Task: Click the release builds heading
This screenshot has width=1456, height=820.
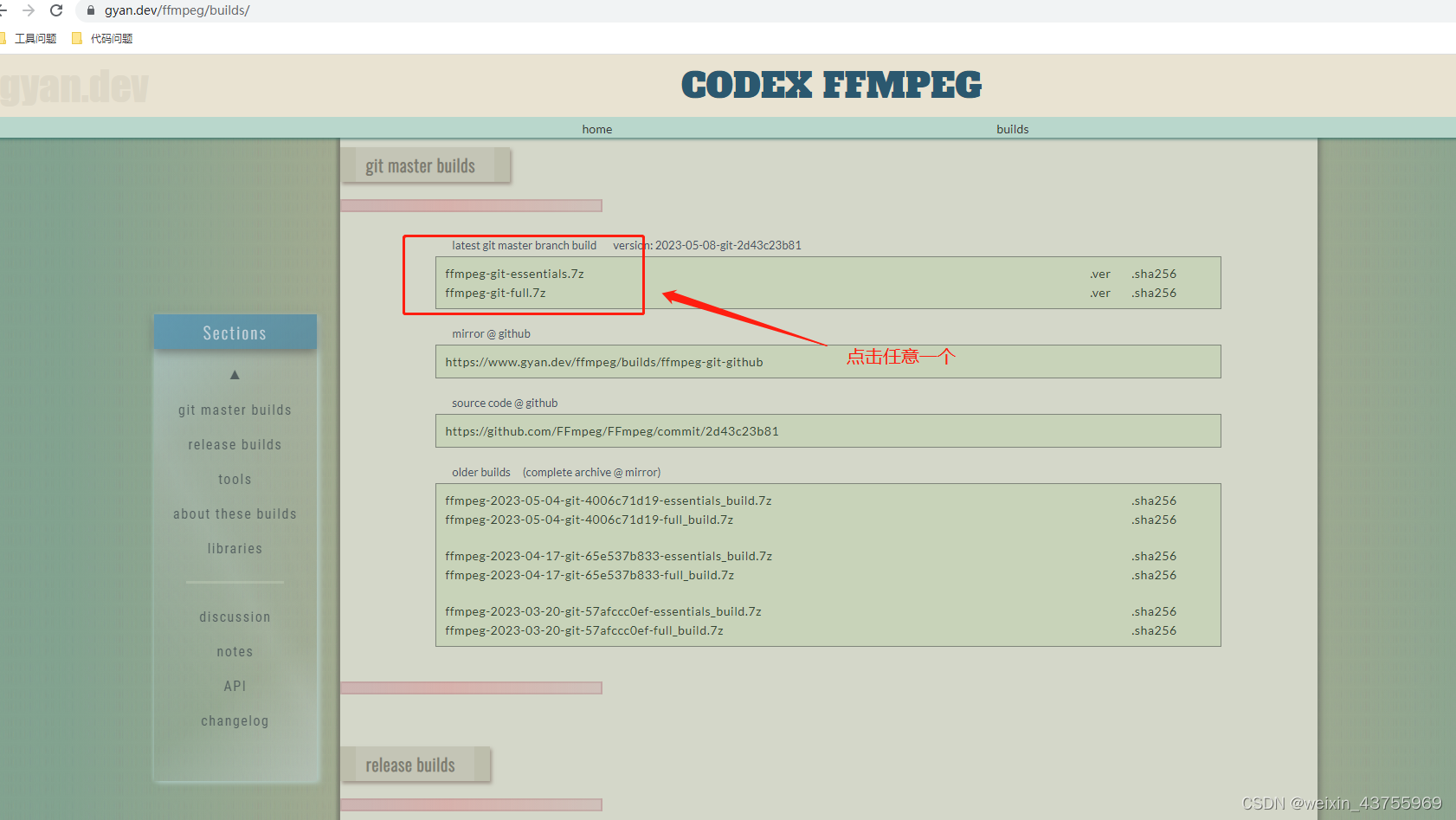Action: coord(410,765)
